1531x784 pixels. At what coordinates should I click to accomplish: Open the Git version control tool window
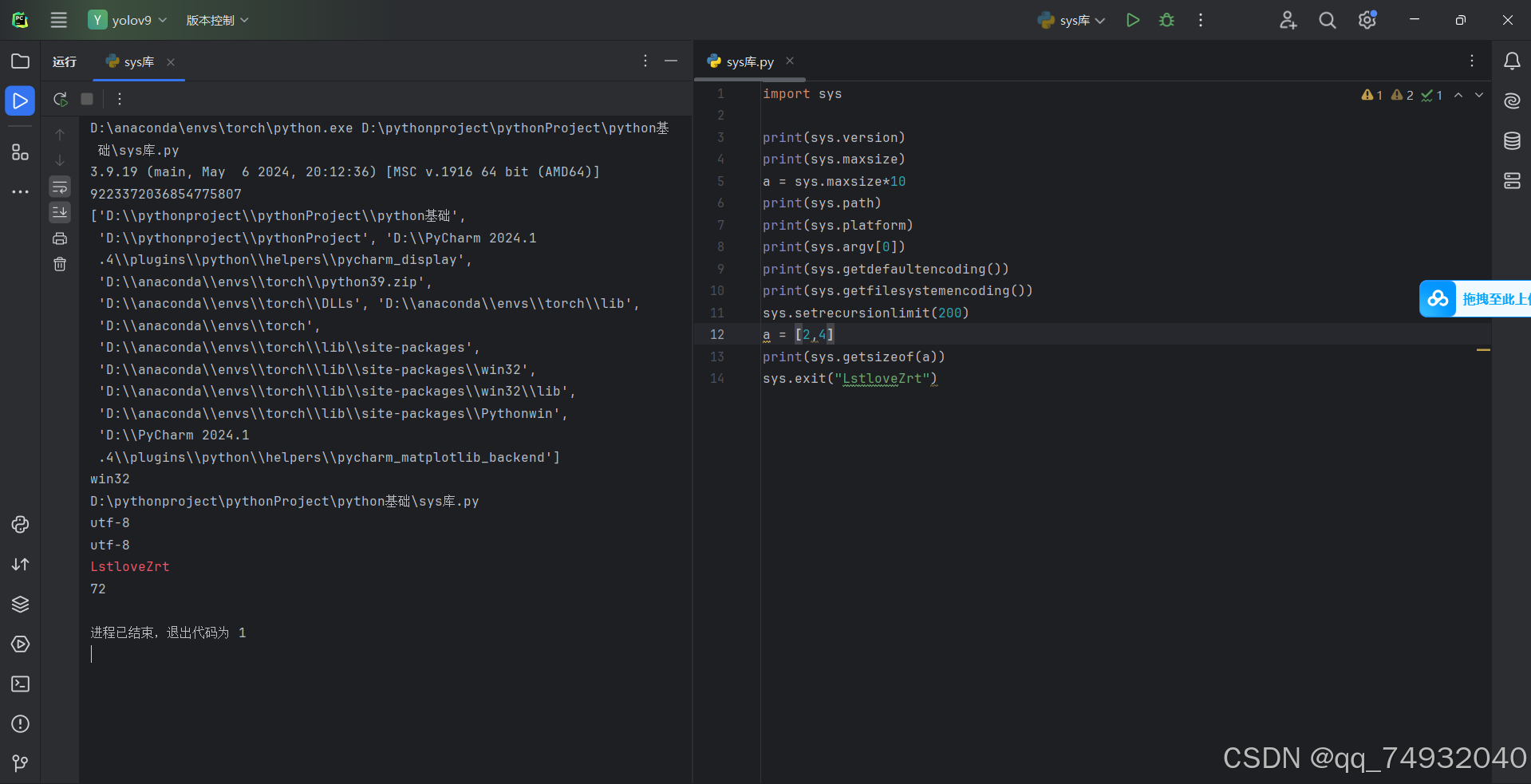(x=21, y=763)
